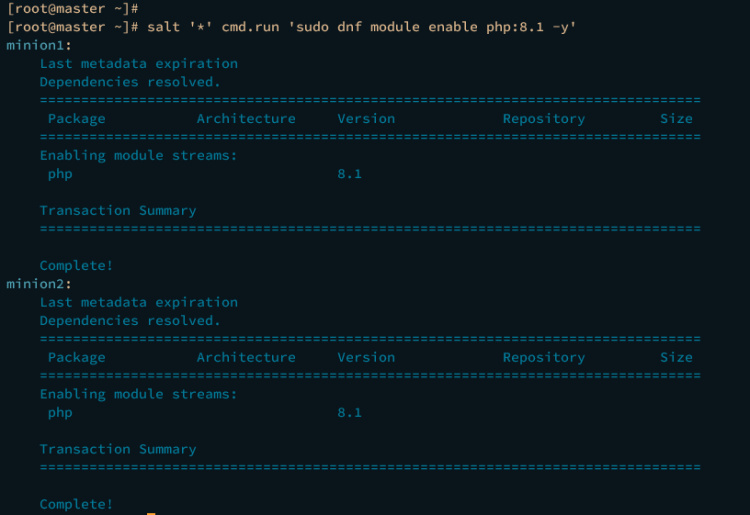Click the Package column header for minion1

[76, 118]
